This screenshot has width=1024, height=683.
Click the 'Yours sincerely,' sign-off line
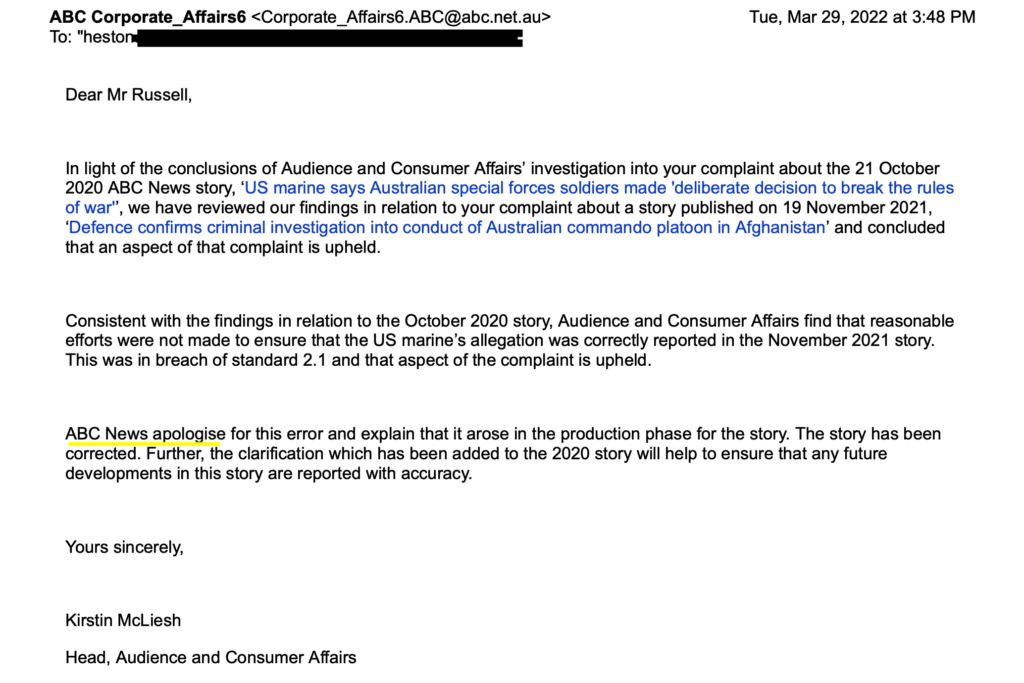tap(124, 546)
